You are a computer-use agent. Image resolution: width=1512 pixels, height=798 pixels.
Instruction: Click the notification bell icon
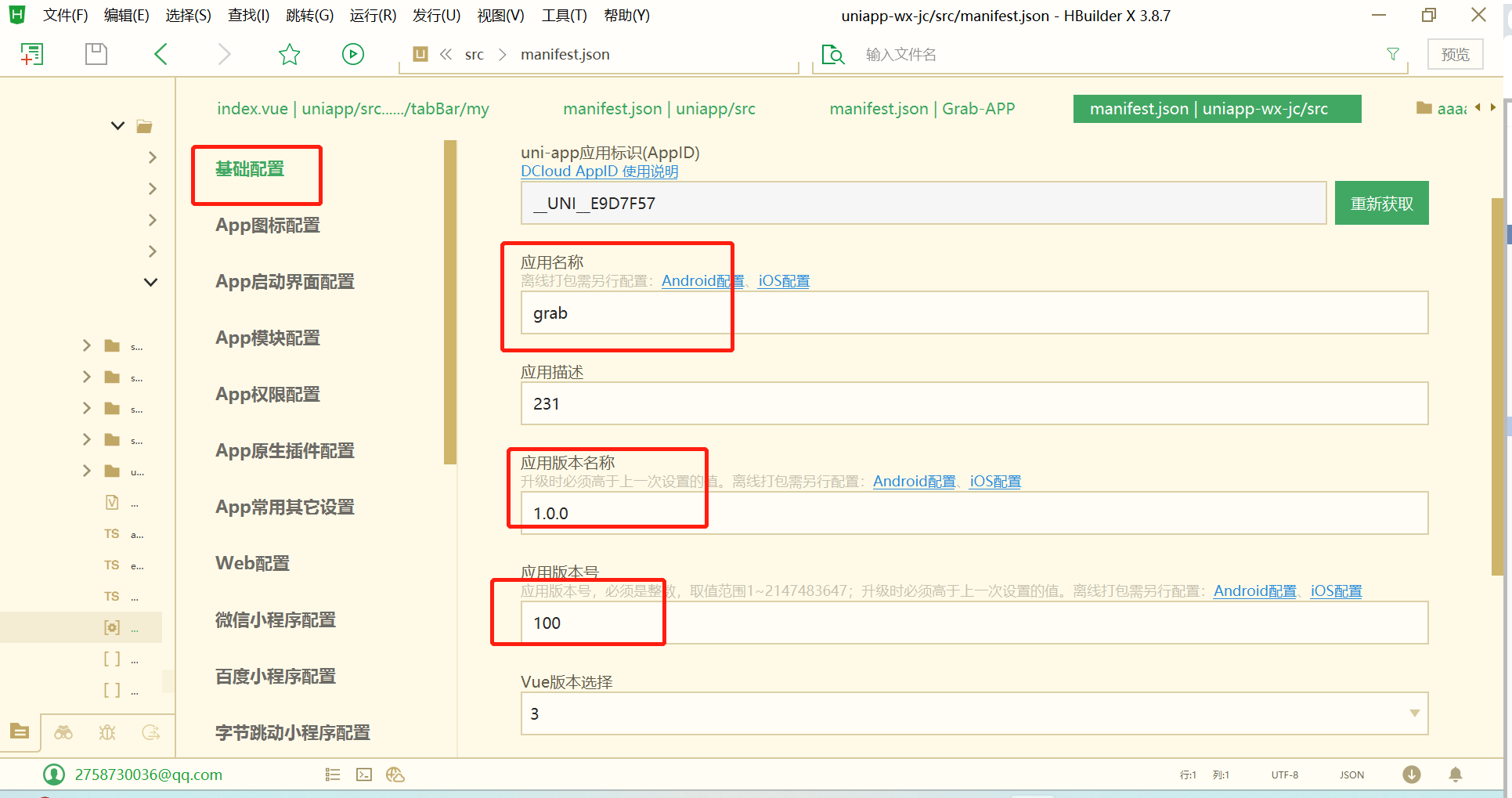click(1456, 775)
